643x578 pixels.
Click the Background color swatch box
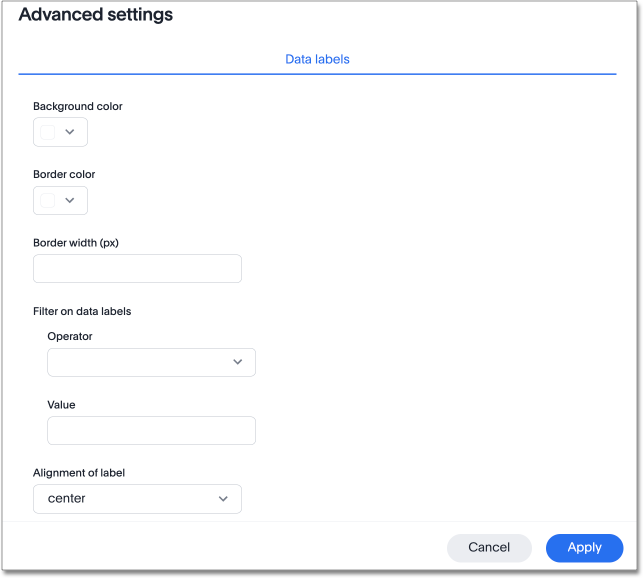47,132
